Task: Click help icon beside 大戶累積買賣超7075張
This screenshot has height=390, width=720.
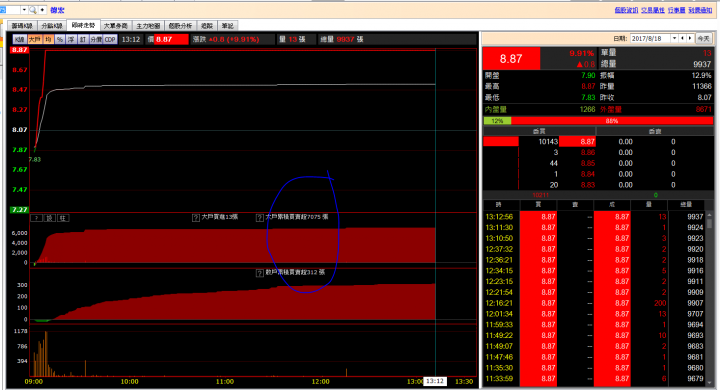Action: (x=259, y=218)
